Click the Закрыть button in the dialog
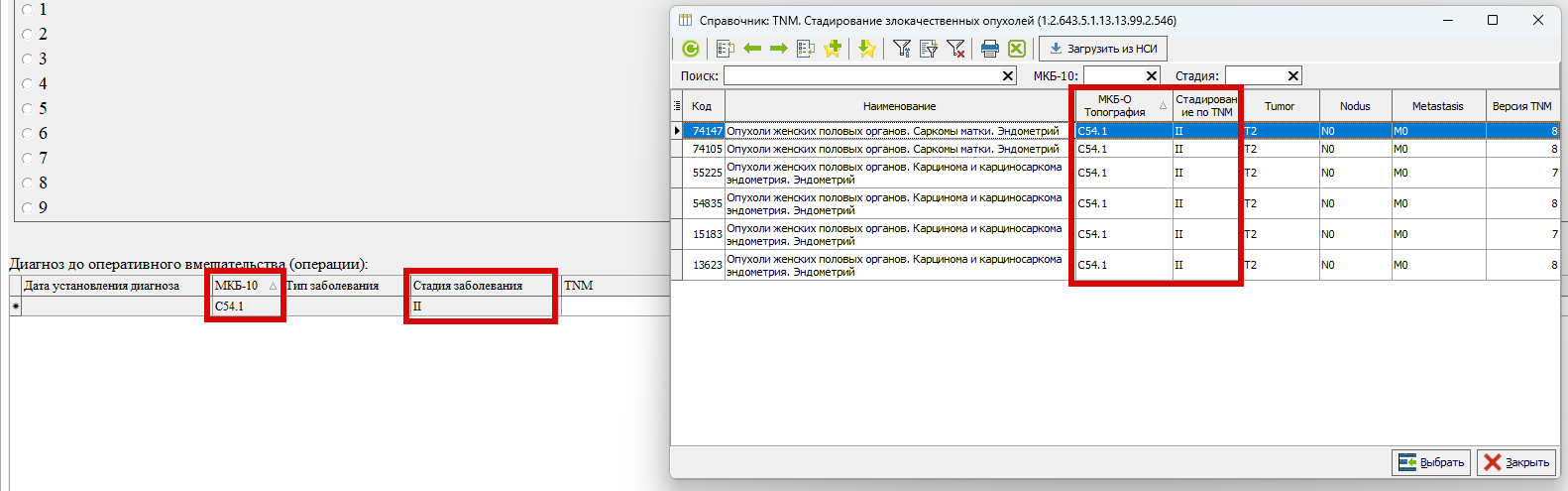 (x=1516, y=462)
